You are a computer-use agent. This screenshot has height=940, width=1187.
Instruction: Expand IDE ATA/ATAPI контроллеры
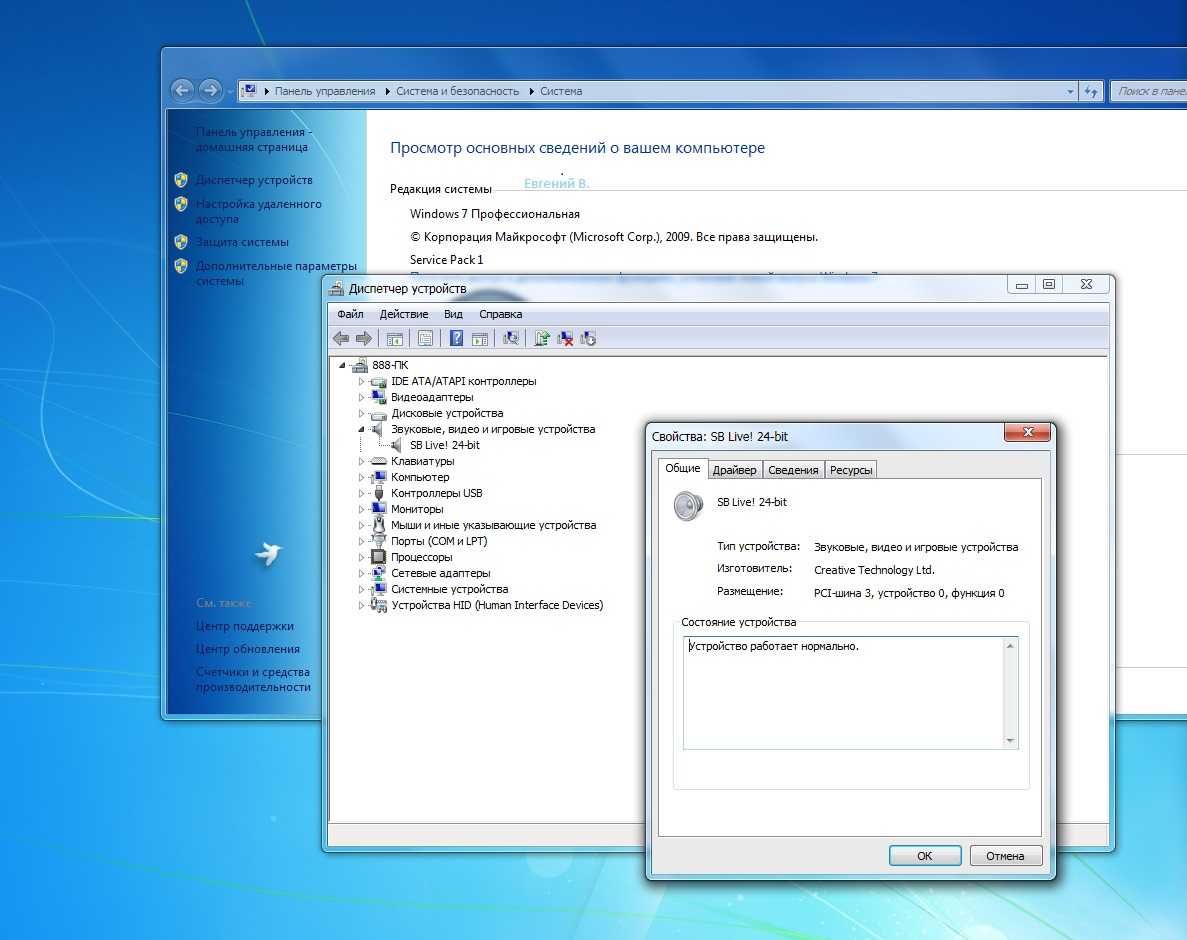coord(361,381)
